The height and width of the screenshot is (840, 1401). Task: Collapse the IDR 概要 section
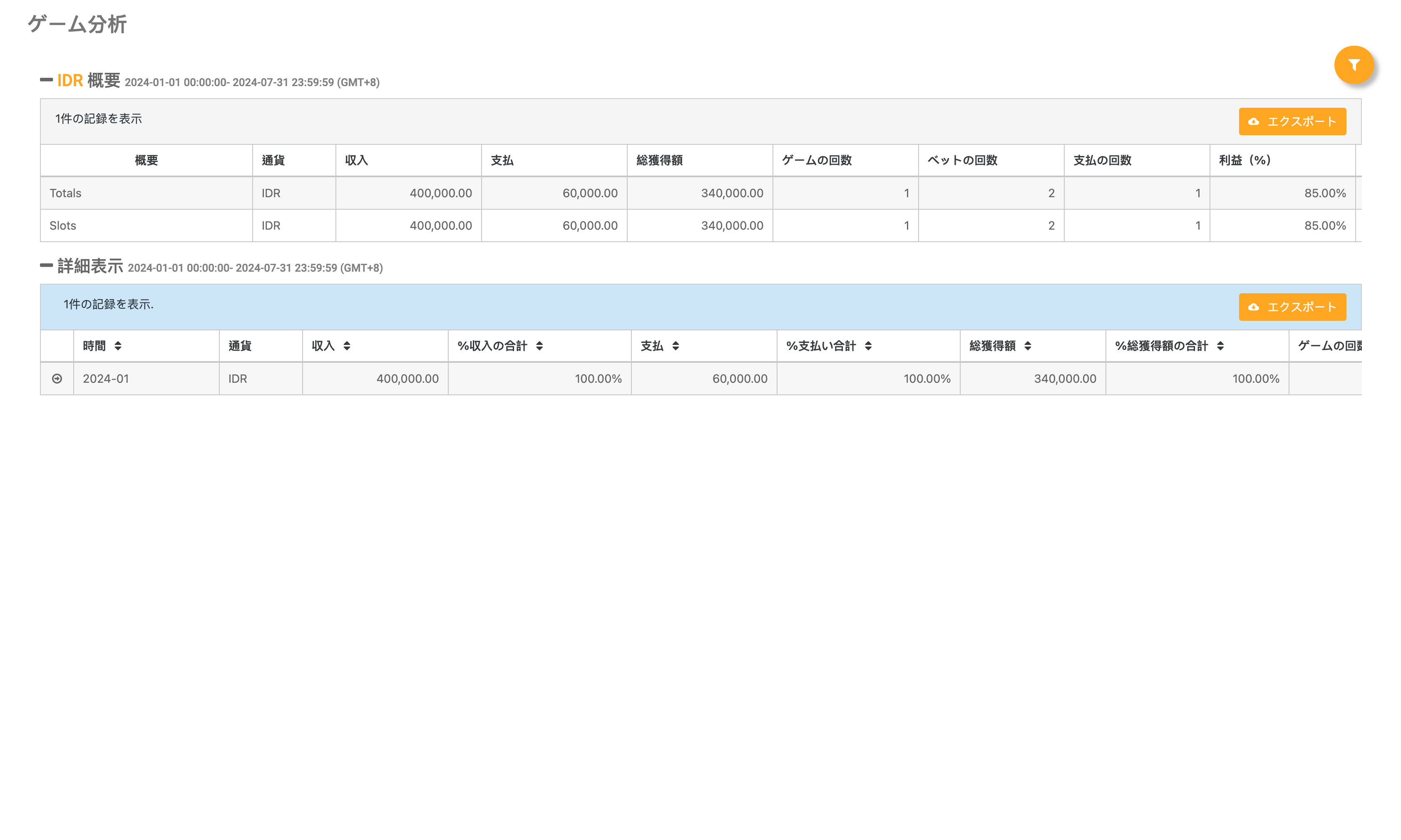(47, 80)
